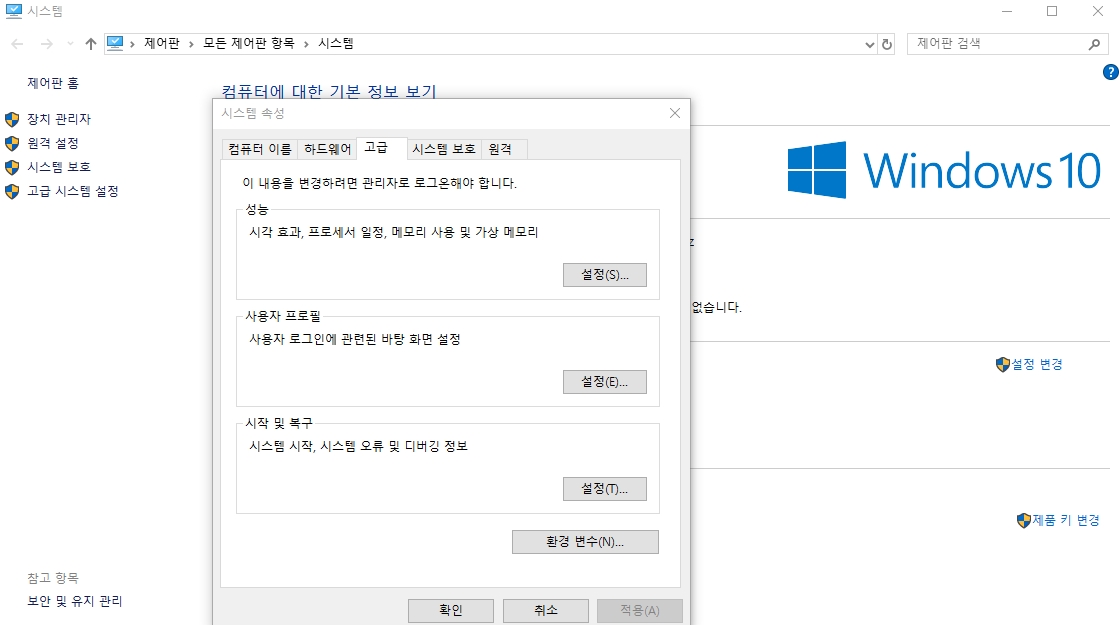The height and width of the screenshot is (625, 1119).
Task: Cancel the dialog with 취소
Action: tap(545, 611)
